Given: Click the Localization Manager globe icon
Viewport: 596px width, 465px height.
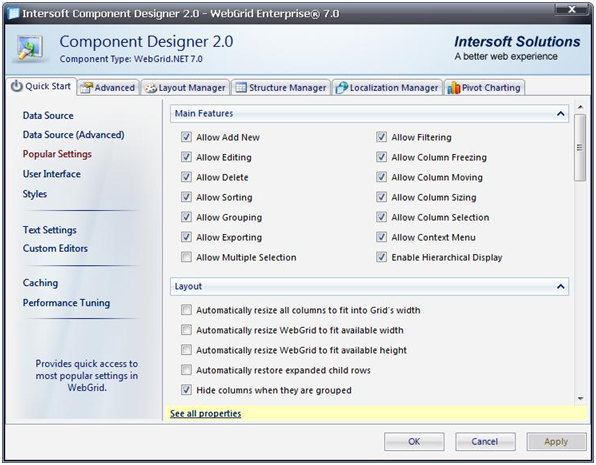Looking at the screenshot, I should (342, 87).
